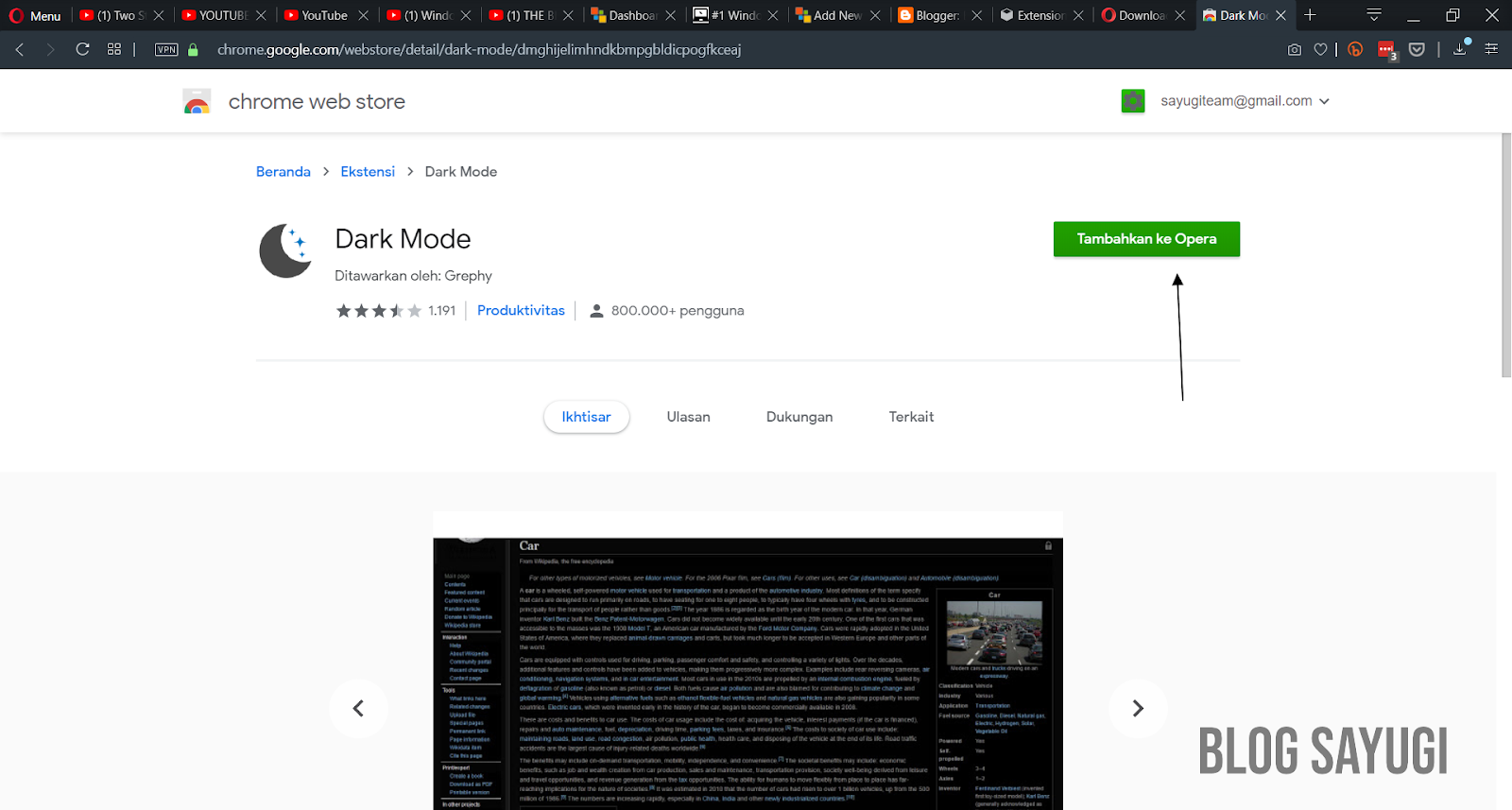This screenshot has height=810, width=1512.
Task: Open the downloads toolbar icon
Action: click(x=1461, y=48)
